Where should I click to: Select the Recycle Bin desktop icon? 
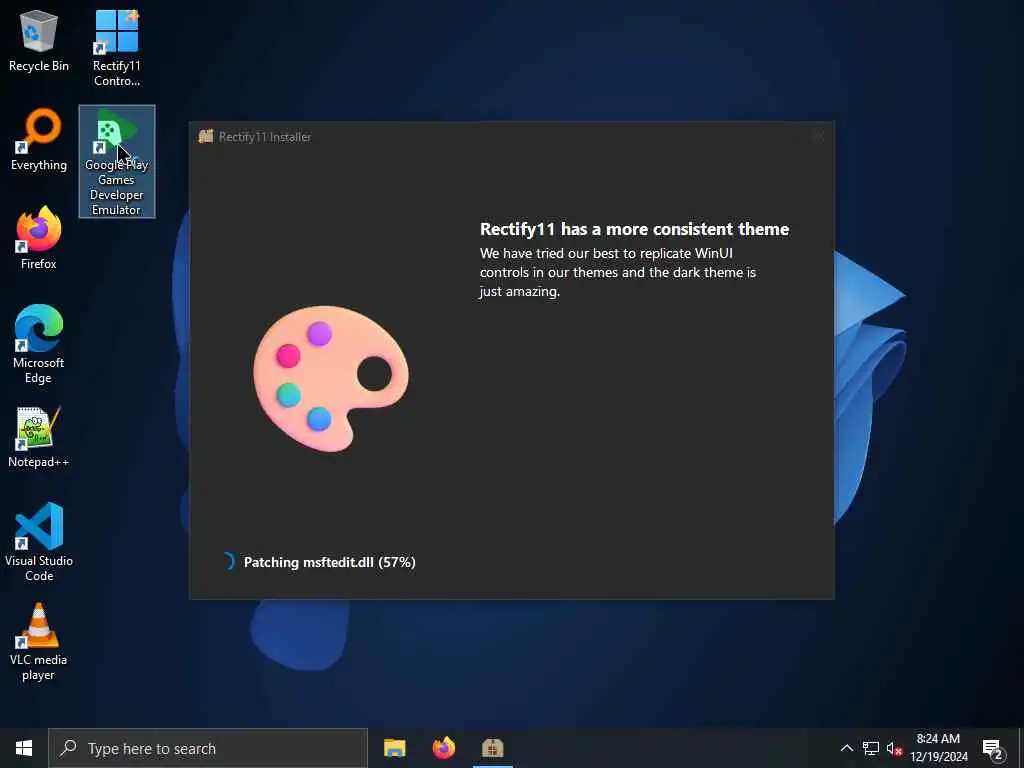tap(38, 40)
